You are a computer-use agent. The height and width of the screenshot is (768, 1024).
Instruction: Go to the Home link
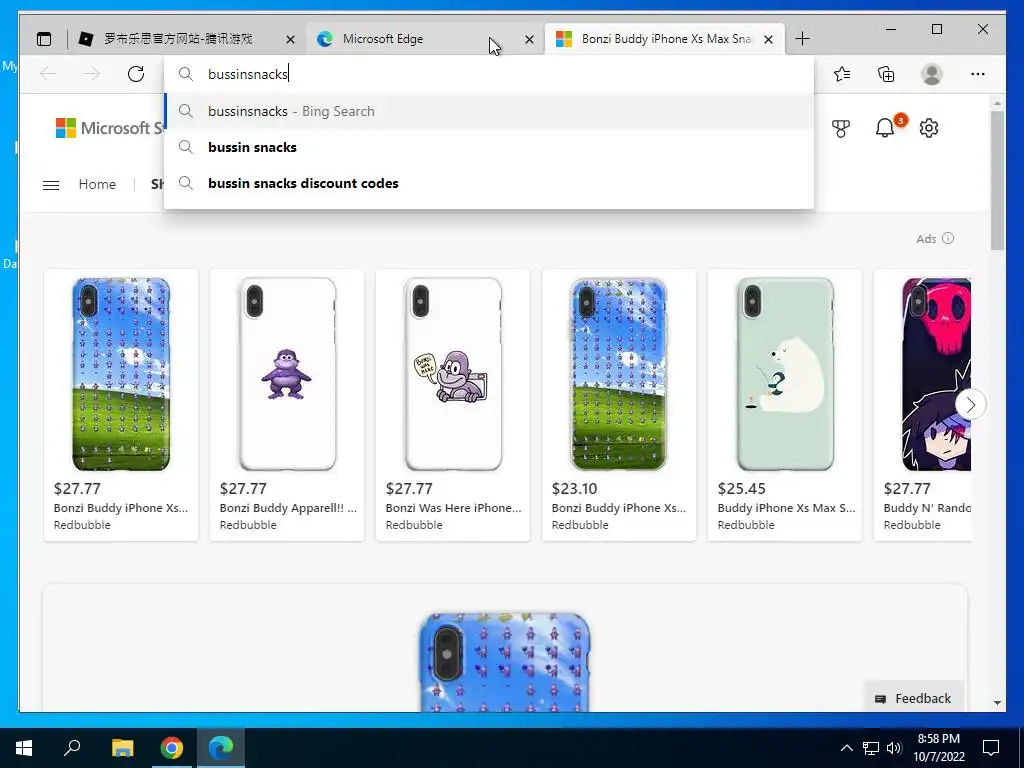click(x=97, y=185)
